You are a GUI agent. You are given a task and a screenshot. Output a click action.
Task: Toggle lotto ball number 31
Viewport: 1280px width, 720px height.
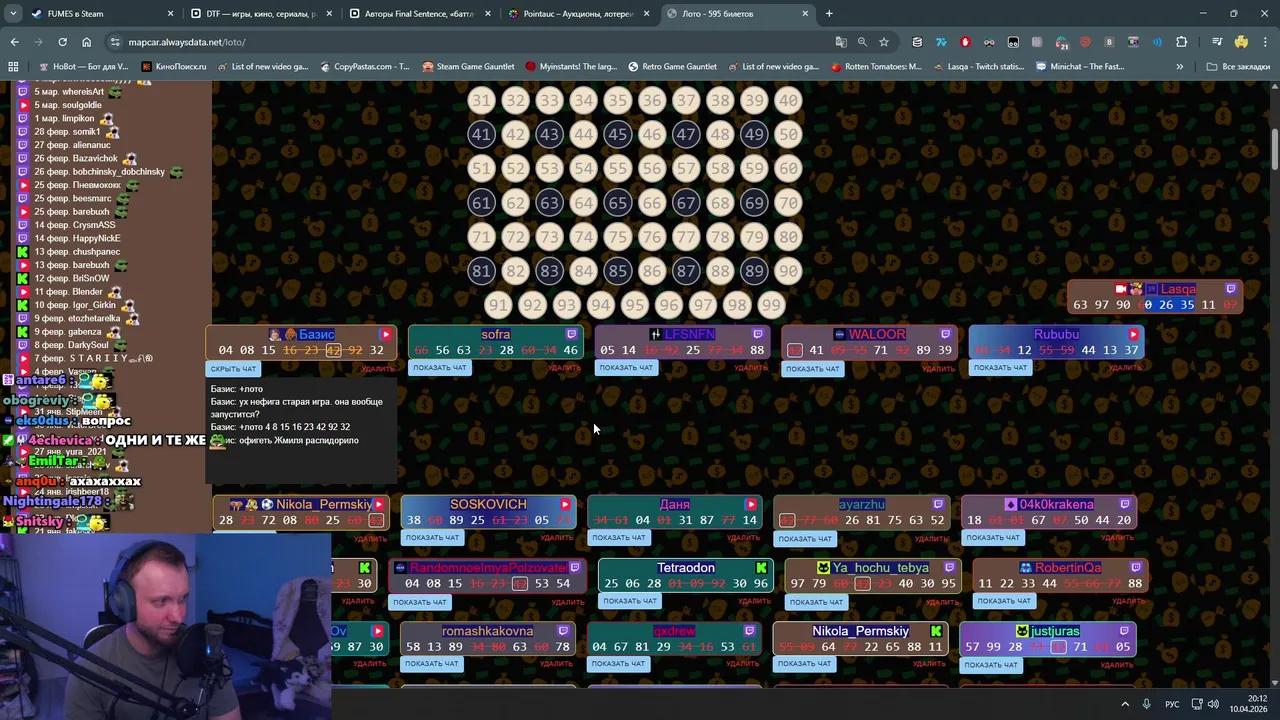tap(481, 101)
